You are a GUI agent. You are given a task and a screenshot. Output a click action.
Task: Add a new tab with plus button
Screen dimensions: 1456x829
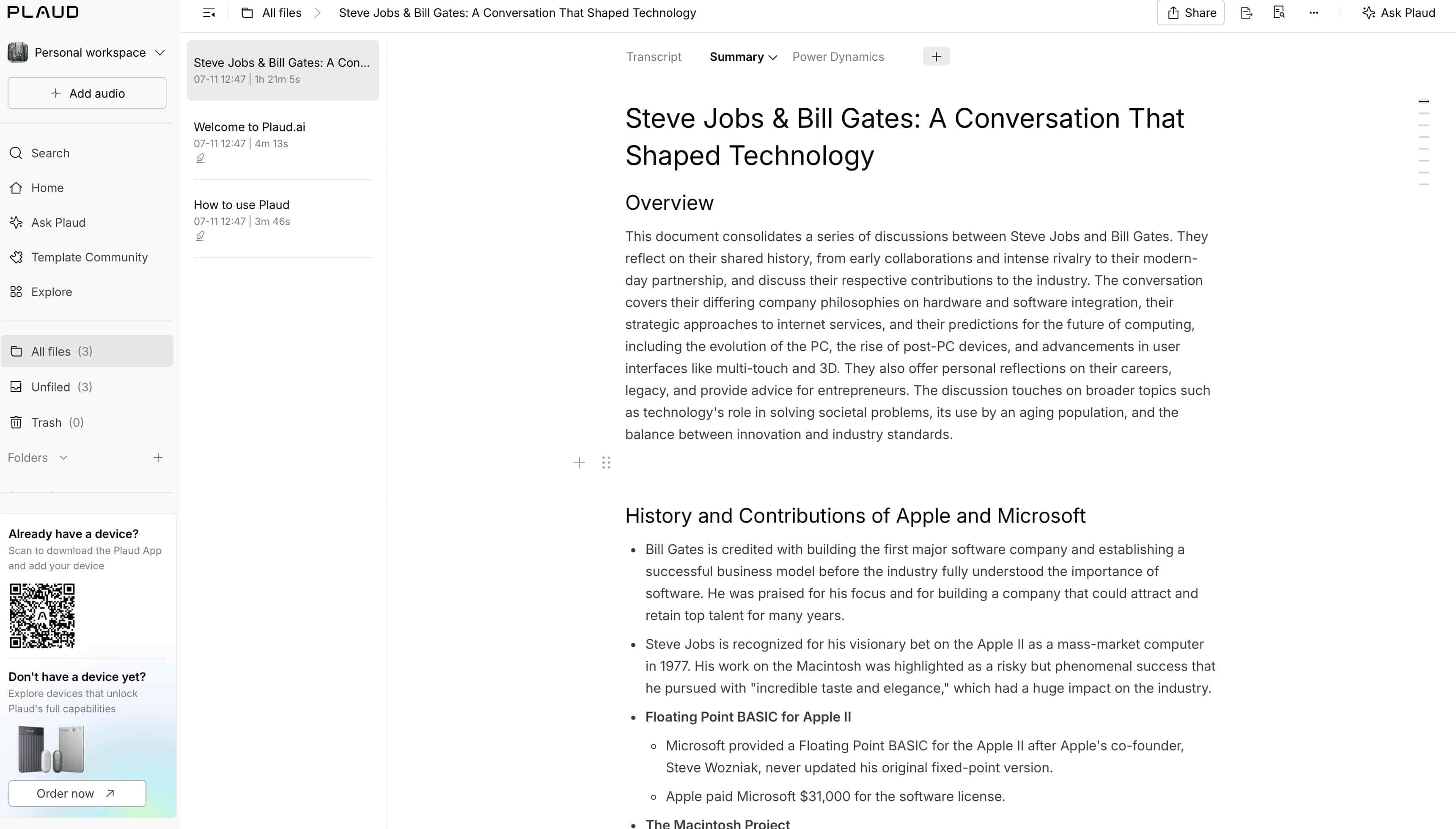pyautogui.click(x=936, y=56)
